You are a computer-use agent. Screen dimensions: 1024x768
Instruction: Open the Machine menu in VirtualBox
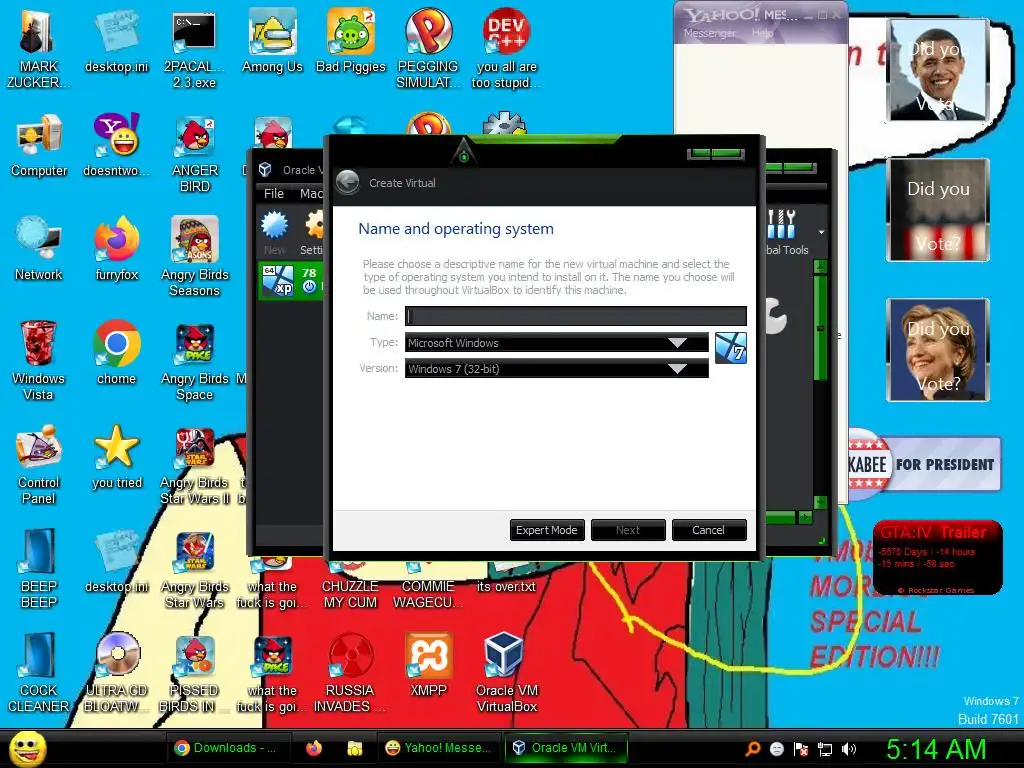[311, 193]
